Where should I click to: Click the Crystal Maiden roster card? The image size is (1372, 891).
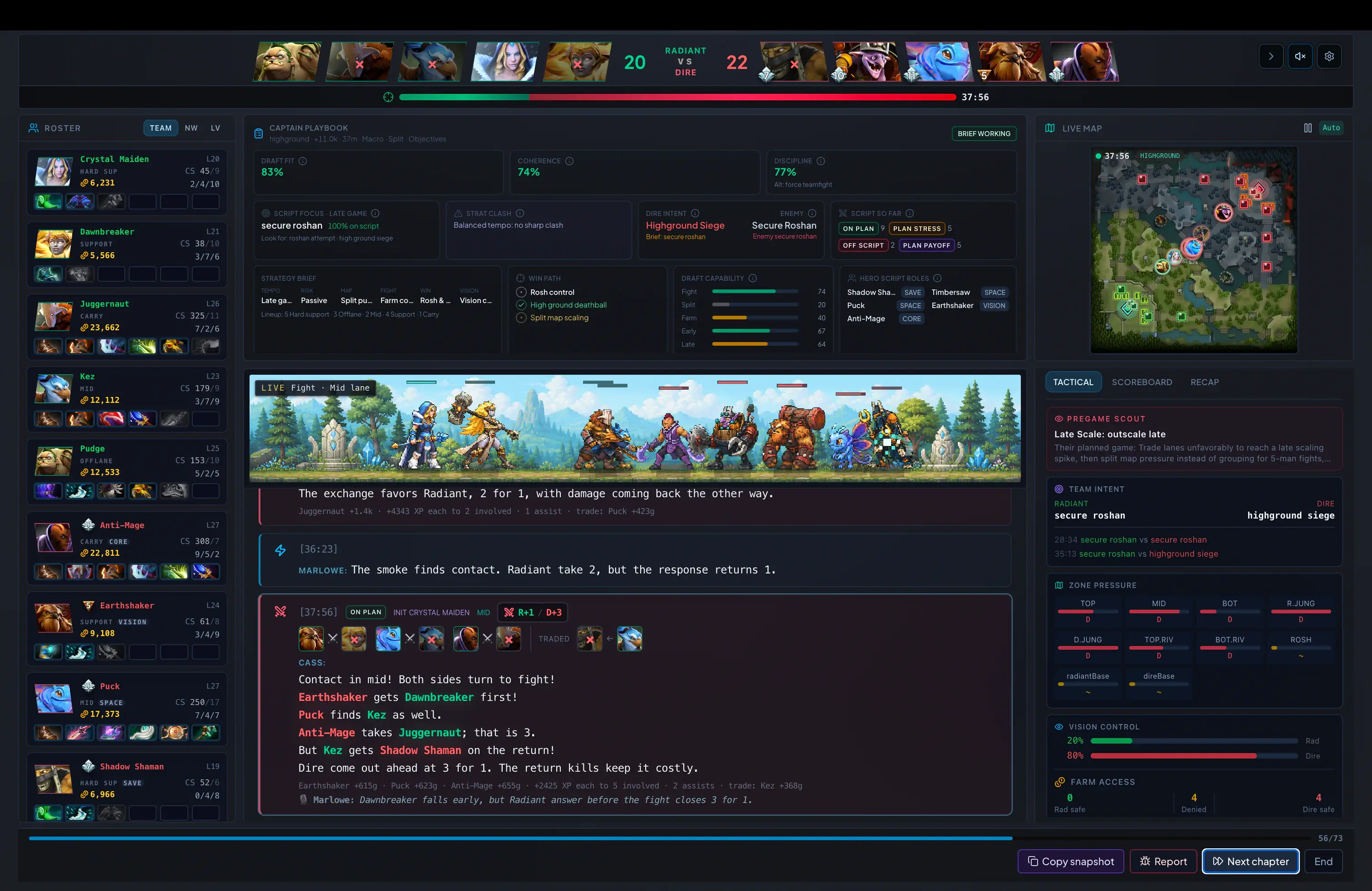click(x=127, y=182)
